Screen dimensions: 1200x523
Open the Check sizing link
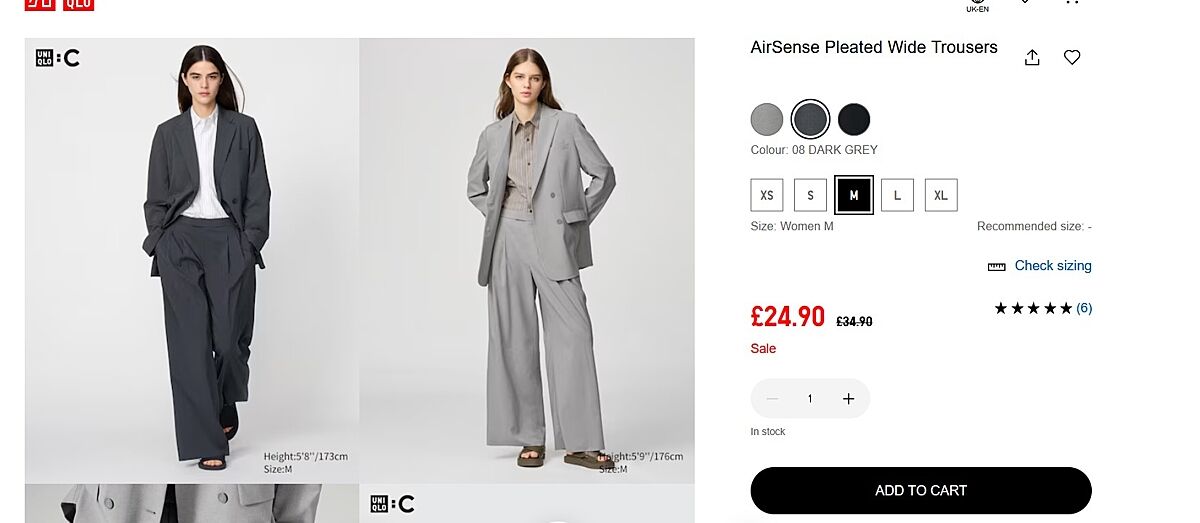point(1053,266)
